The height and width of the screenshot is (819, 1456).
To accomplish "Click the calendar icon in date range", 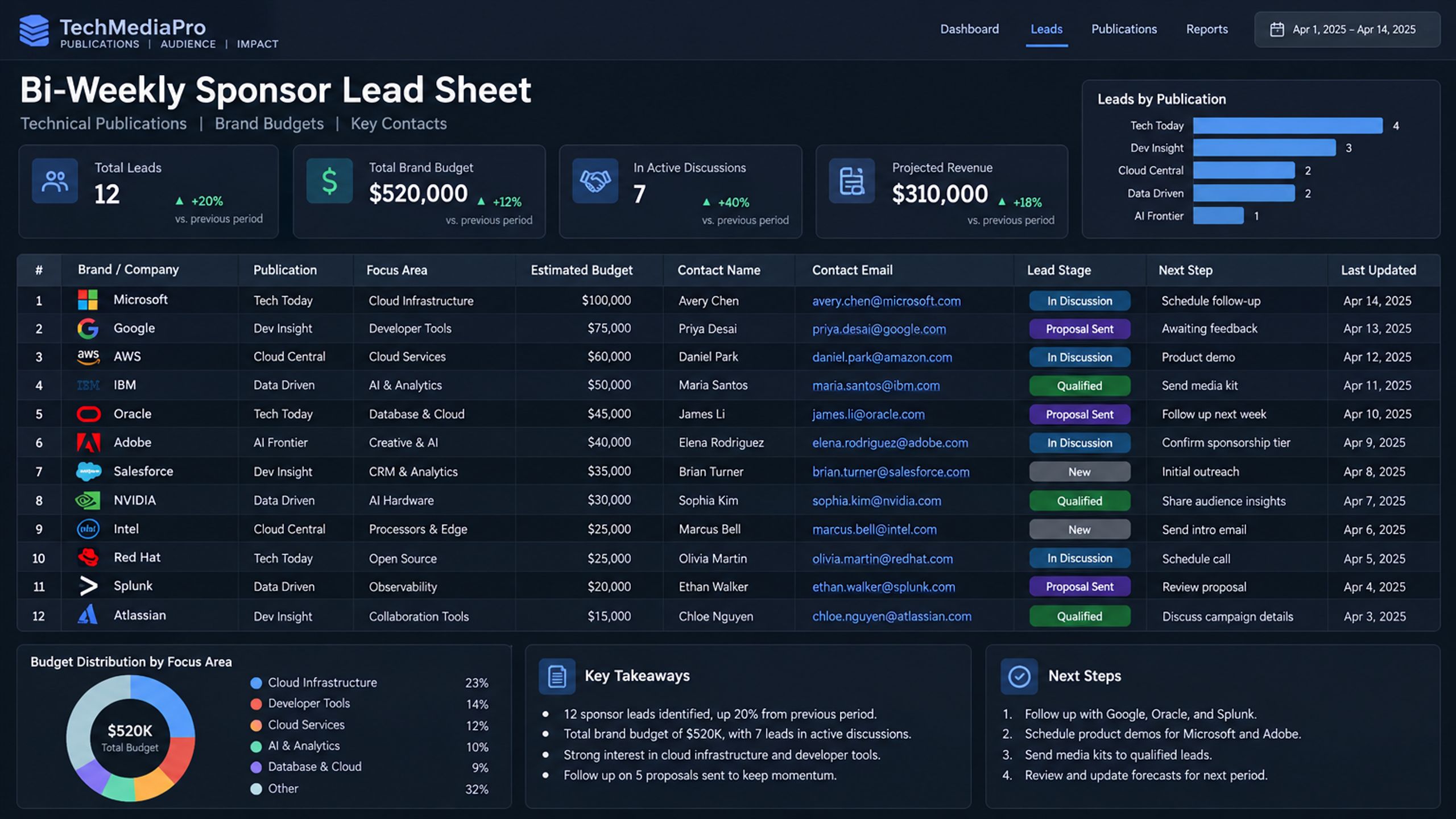I will (x=1277, y=30).
